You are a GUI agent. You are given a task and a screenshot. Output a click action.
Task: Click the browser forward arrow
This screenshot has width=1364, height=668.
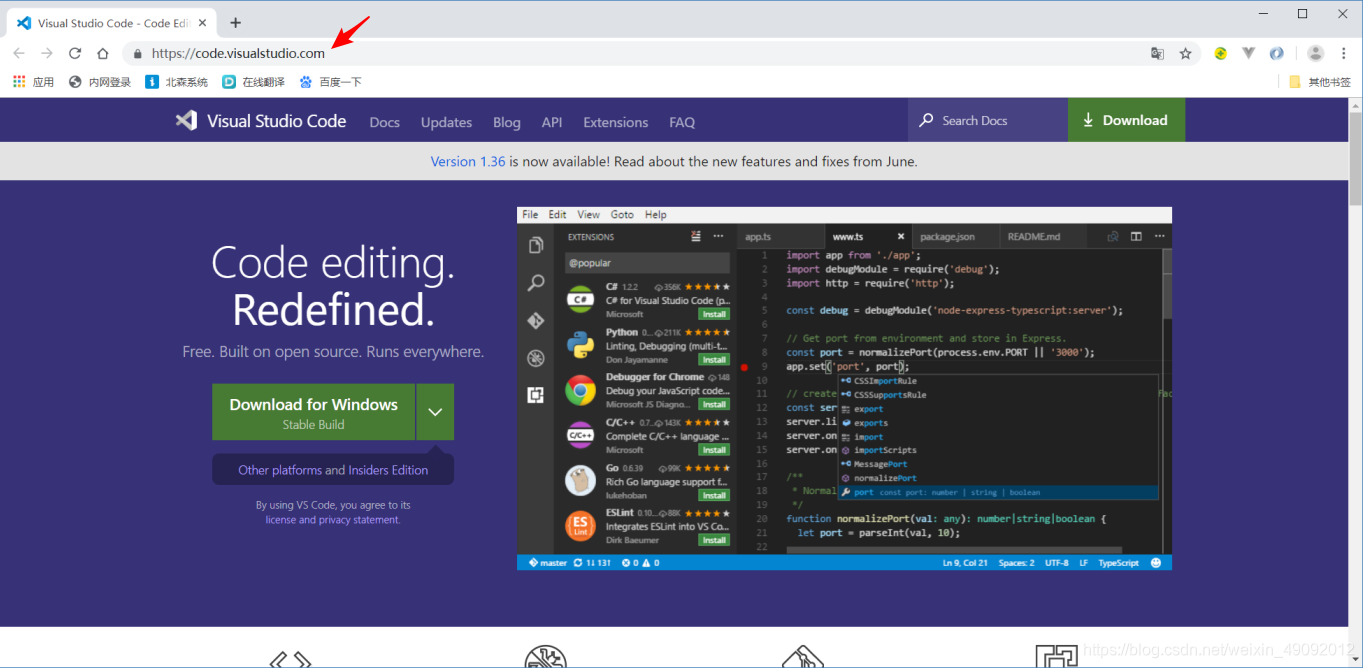click(47, 53)
